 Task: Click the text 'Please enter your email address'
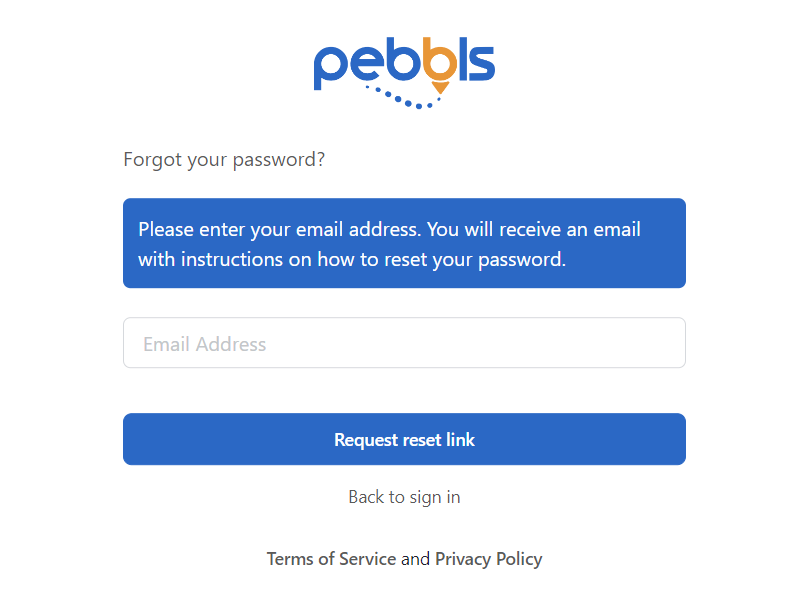click(x=279, y=229)
